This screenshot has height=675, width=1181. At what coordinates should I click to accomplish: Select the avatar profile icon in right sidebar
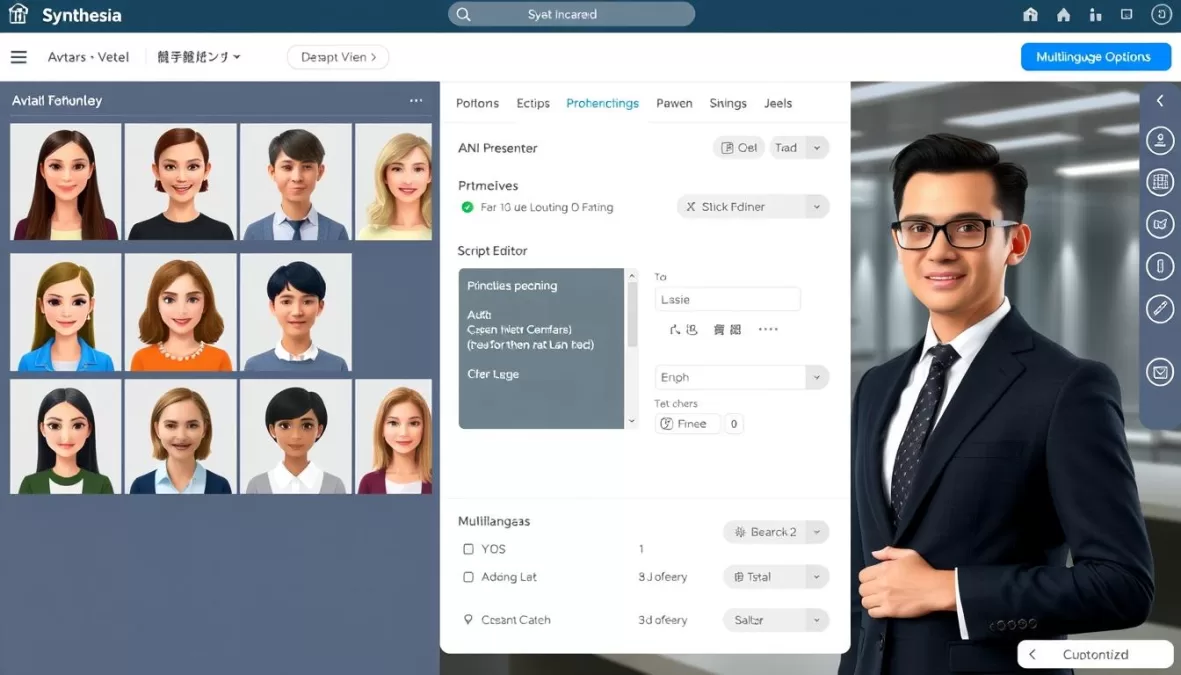pos(1159,140)
